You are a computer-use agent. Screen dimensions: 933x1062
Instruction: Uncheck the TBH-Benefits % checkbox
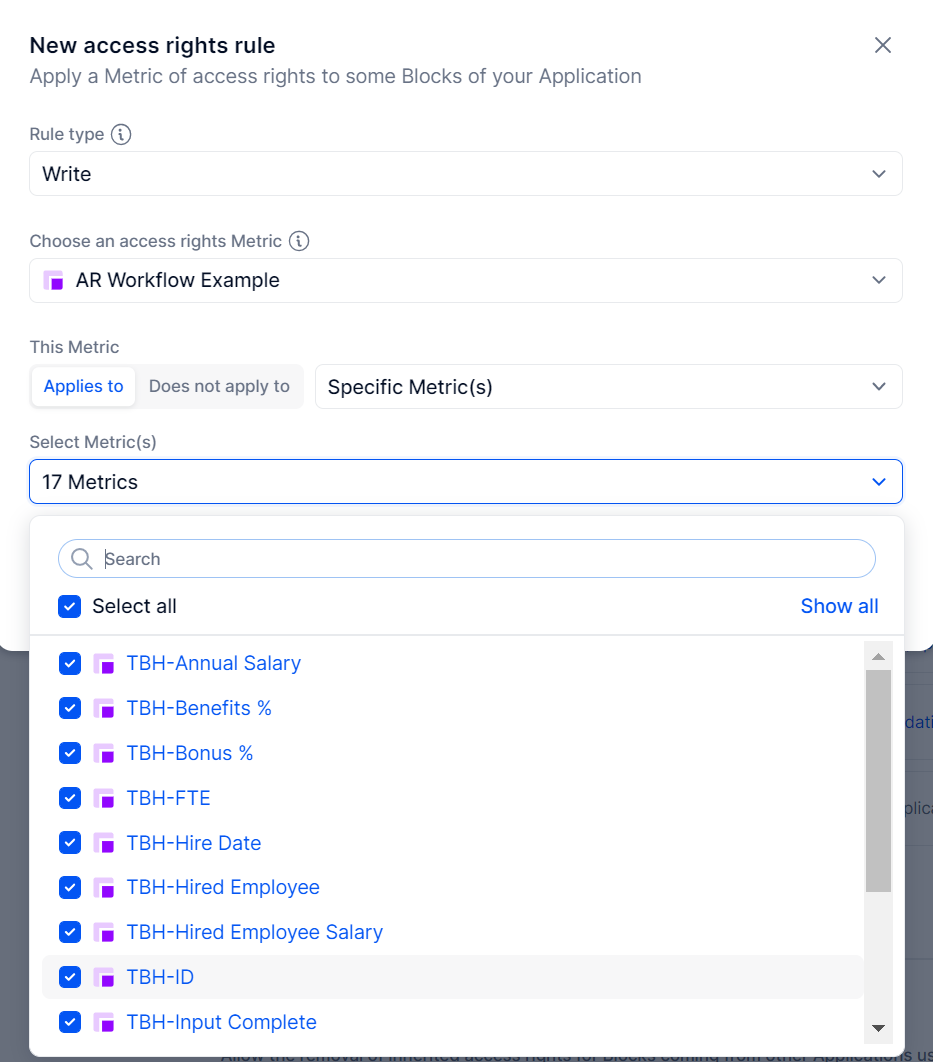pyautogui.click(x=70, y=708)
